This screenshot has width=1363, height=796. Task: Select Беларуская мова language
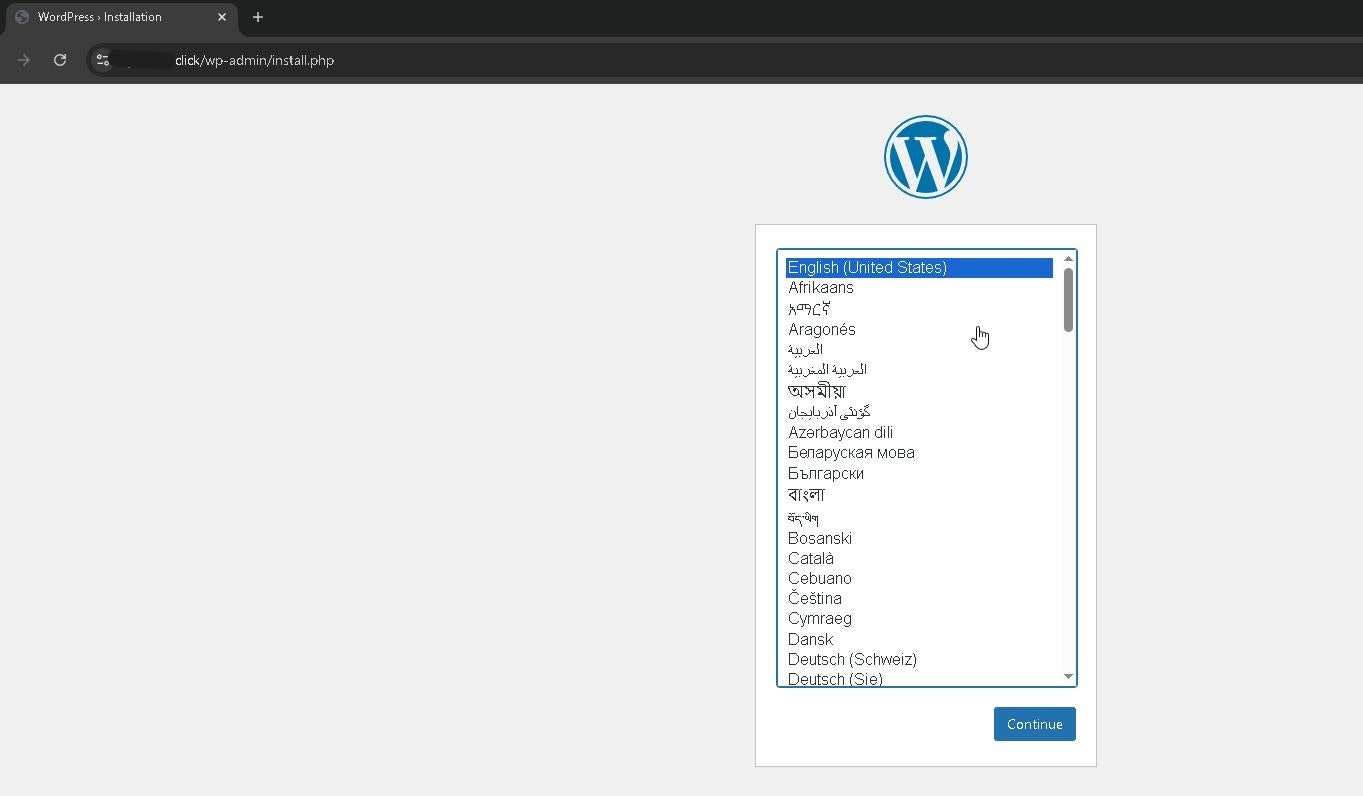pos(919,452)
